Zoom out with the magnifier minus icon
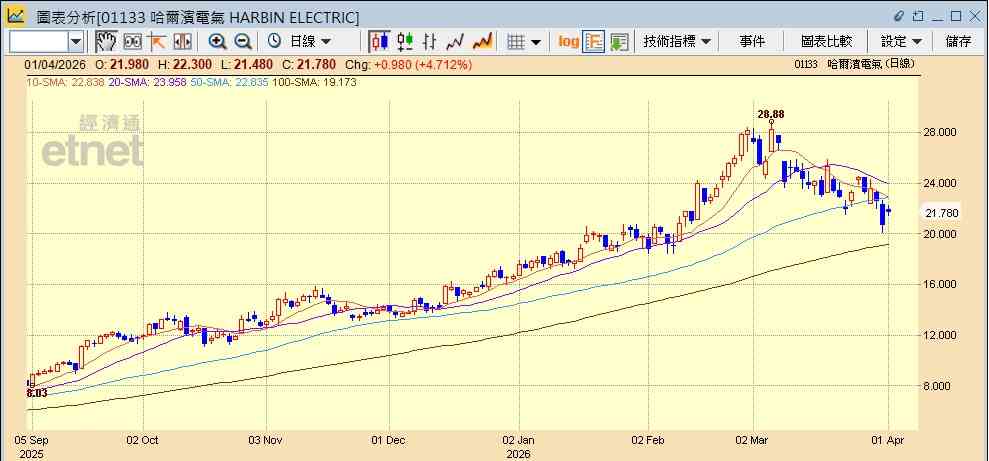 coord(243,42)
